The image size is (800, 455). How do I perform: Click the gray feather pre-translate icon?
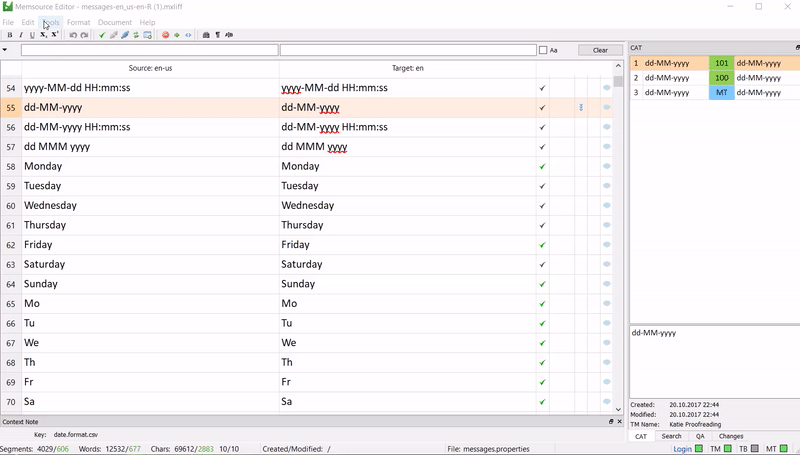tap(113, 35)
